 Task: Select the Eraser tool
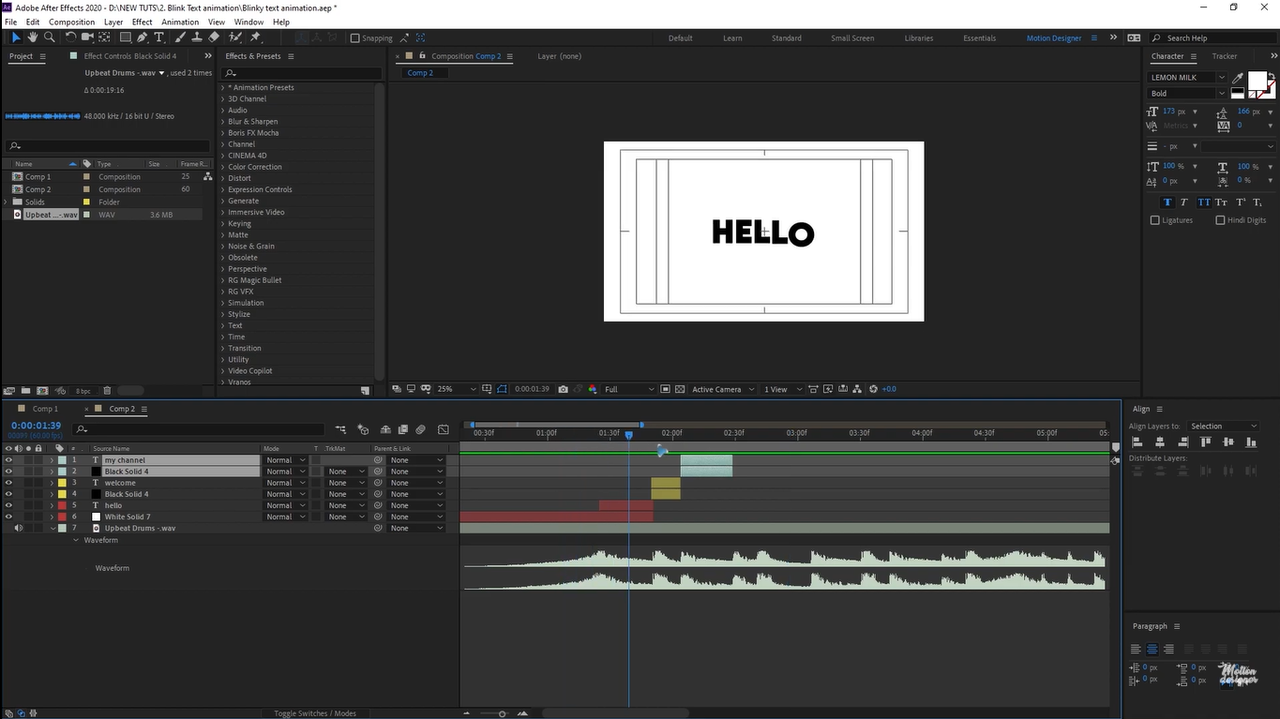(x=214, y=37)
